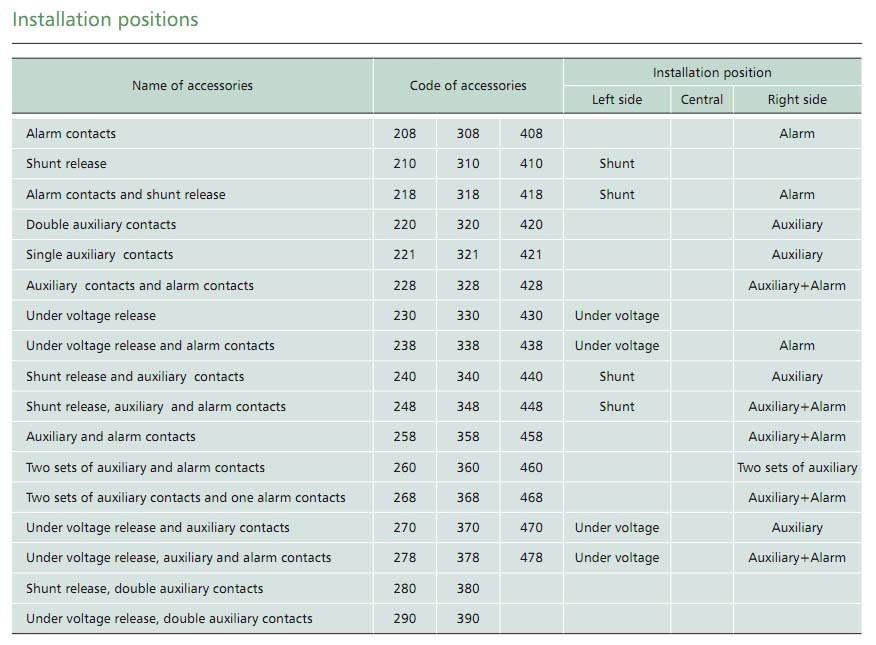Viewport: 876px width, 645px height.
Task: Click the 'Two sets of auxiliary' right-side cell
Action: tap(797, 467)
